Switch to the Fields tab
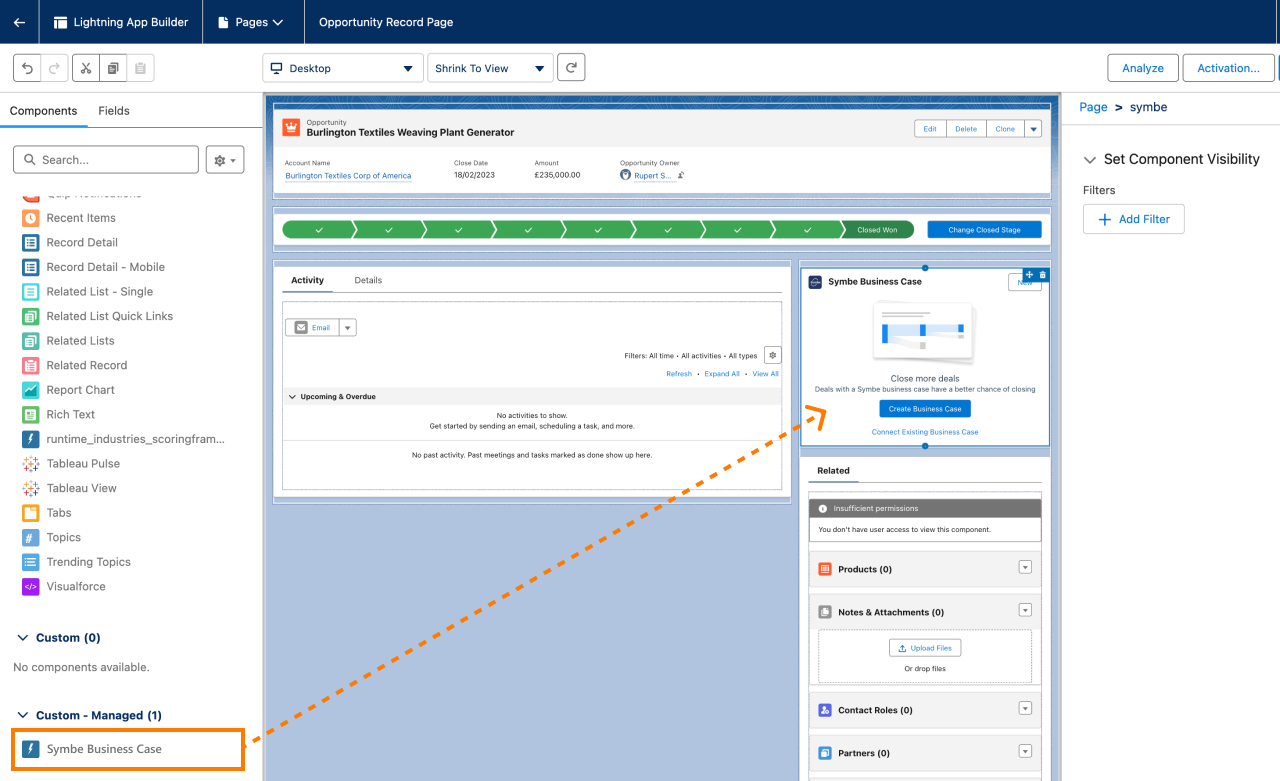Image resolution: width=1280 pixels, height=781 pixels. pos(114,111)
